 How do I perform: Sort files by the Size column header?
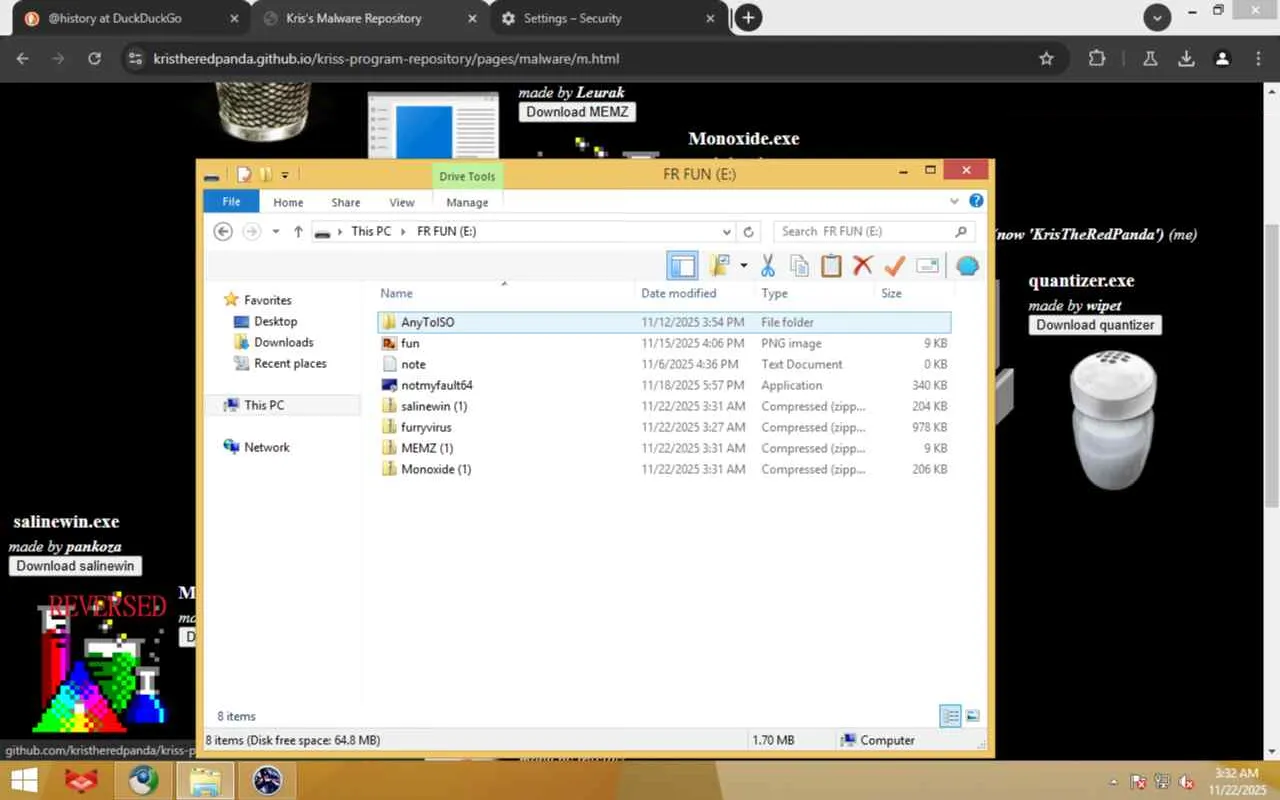[912, 293]
